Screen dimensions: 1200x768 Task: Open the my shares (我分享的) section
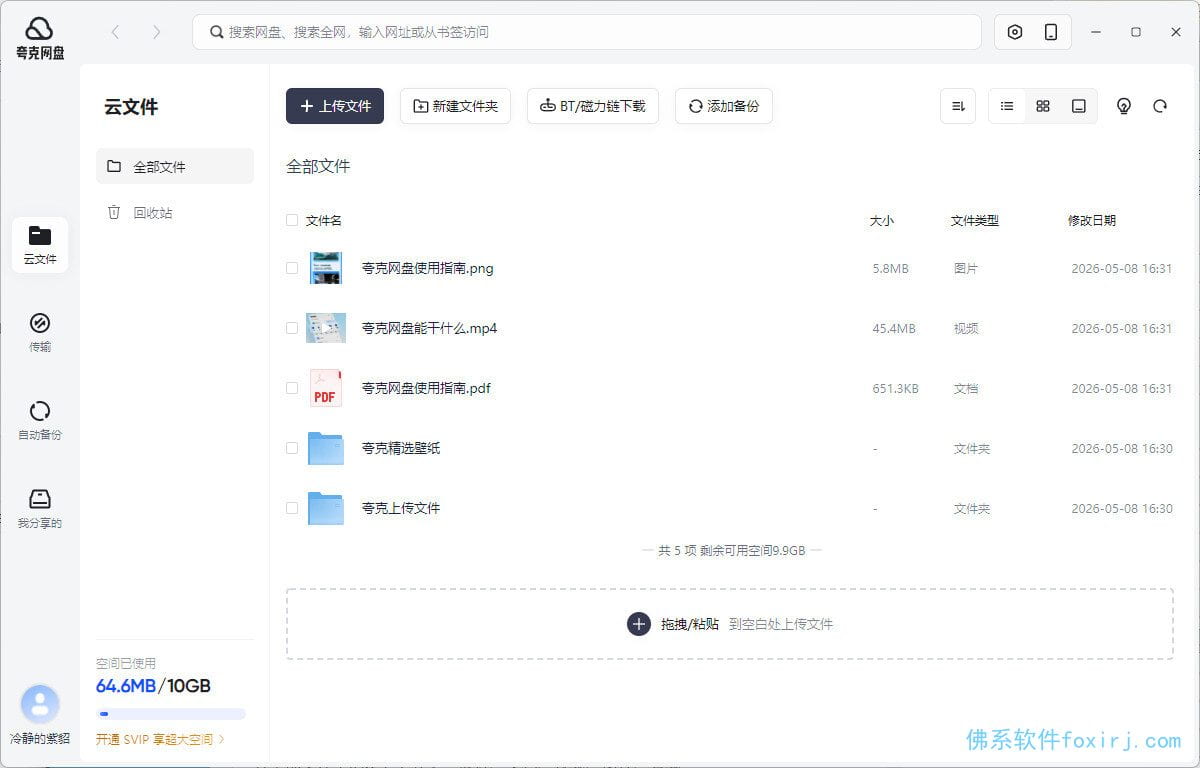[x=40, y=509]
